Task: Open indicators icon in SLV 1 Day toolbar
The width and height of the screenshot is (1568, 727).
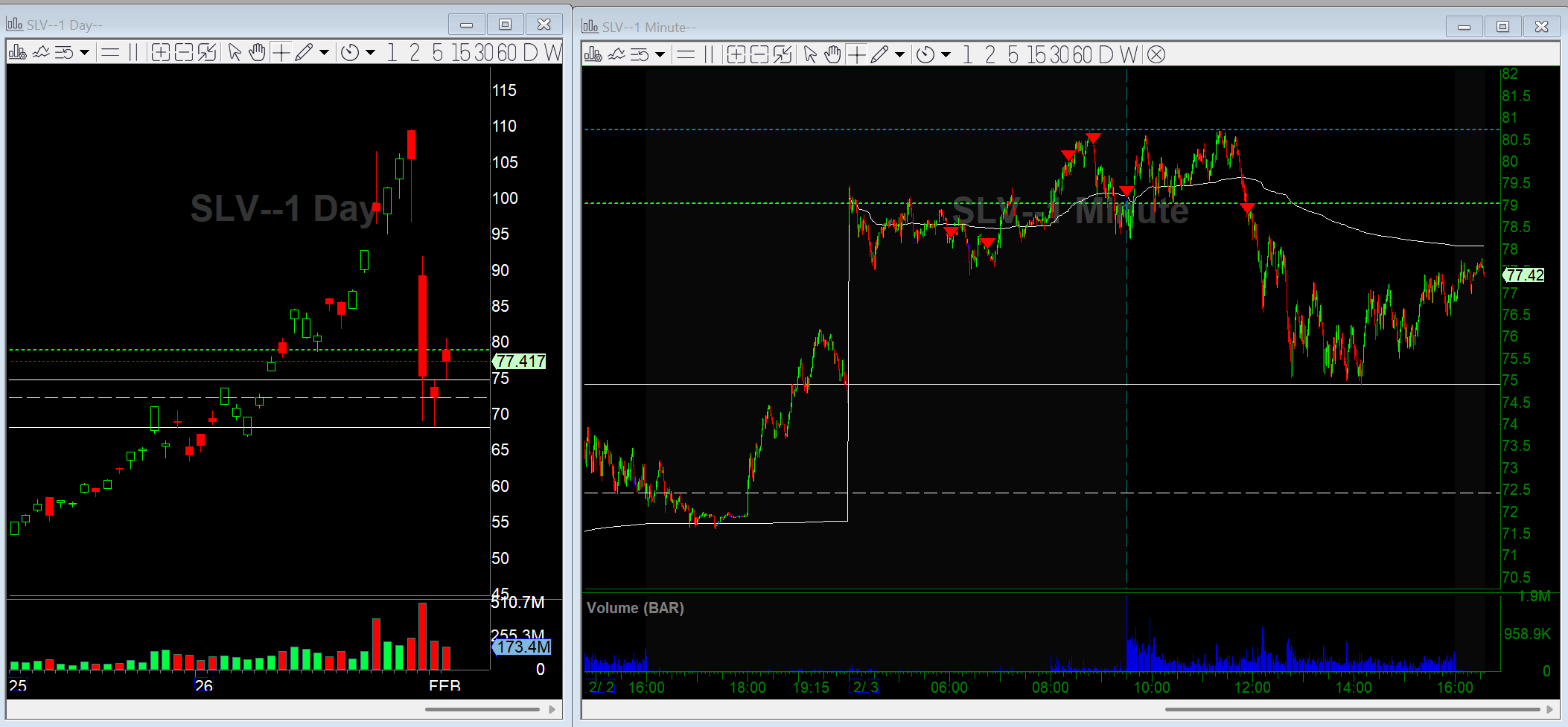Action: click(x=41, y=52)
